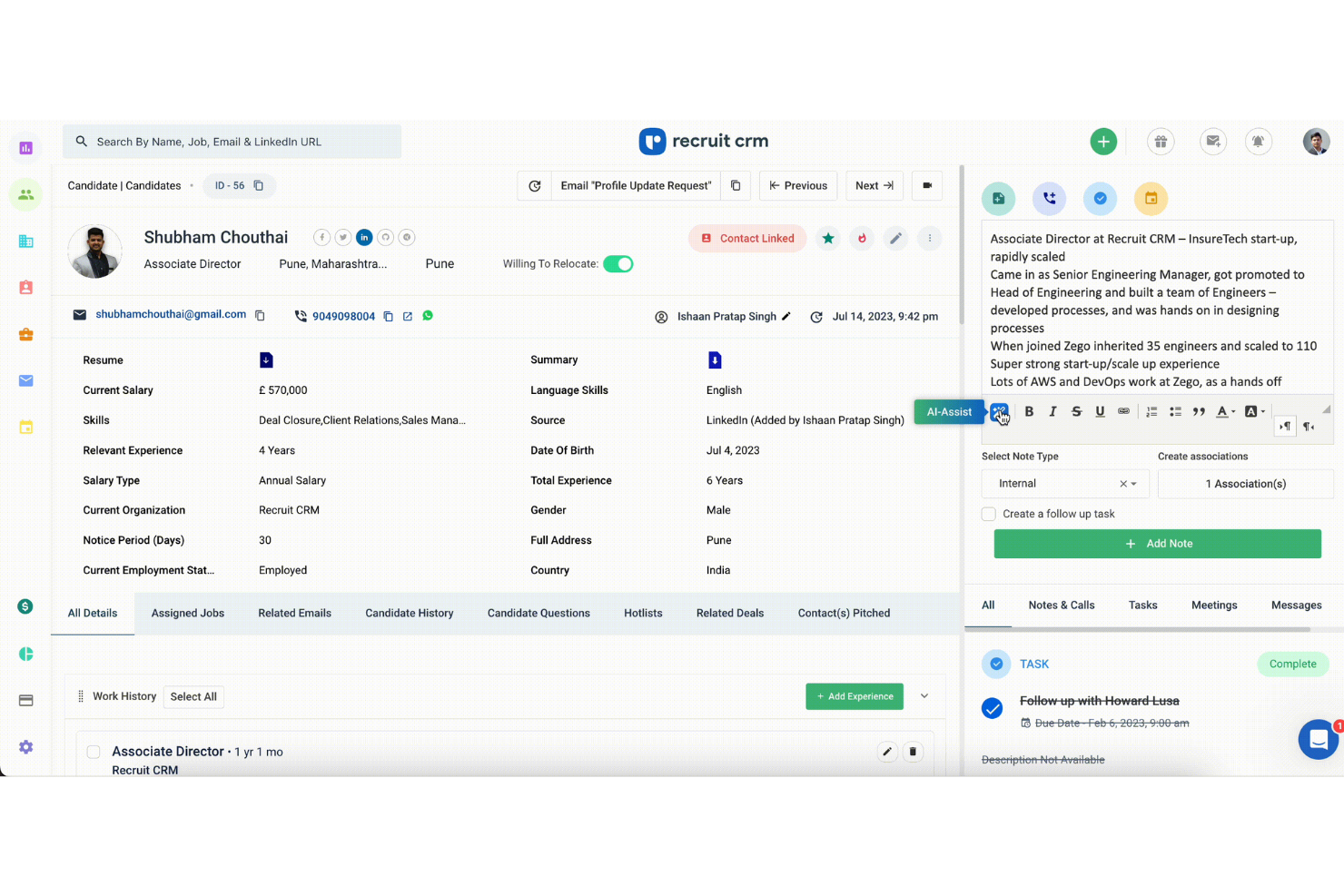Click the yellow meeting calendar icon
The image size is (1344, 896).
pos(1151,199)
